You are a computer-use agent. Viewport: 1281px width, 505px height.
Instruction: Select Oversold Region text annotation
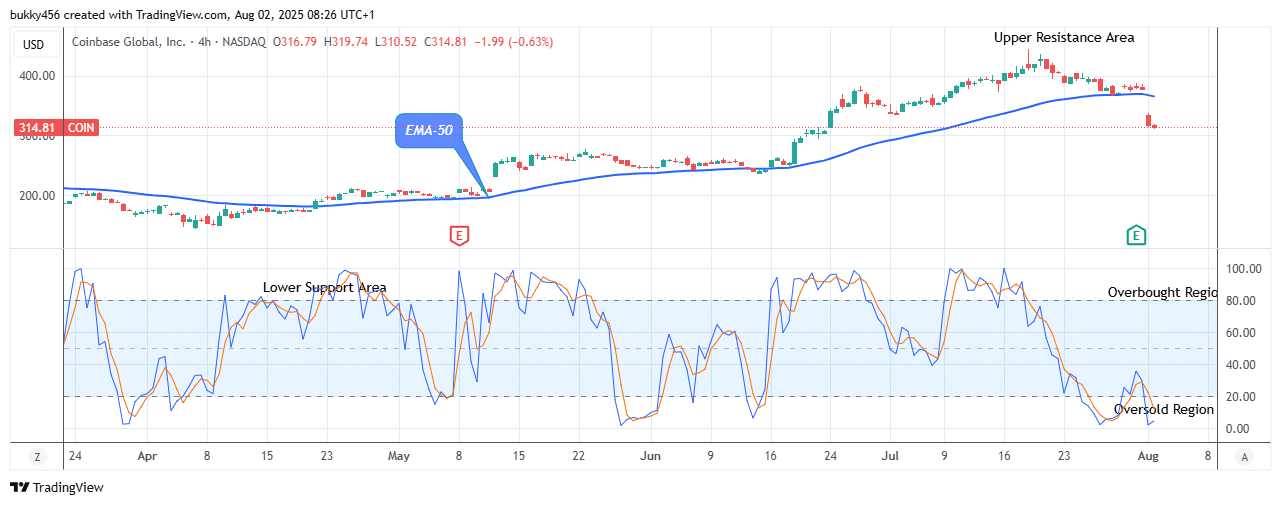click(1164, 409)
